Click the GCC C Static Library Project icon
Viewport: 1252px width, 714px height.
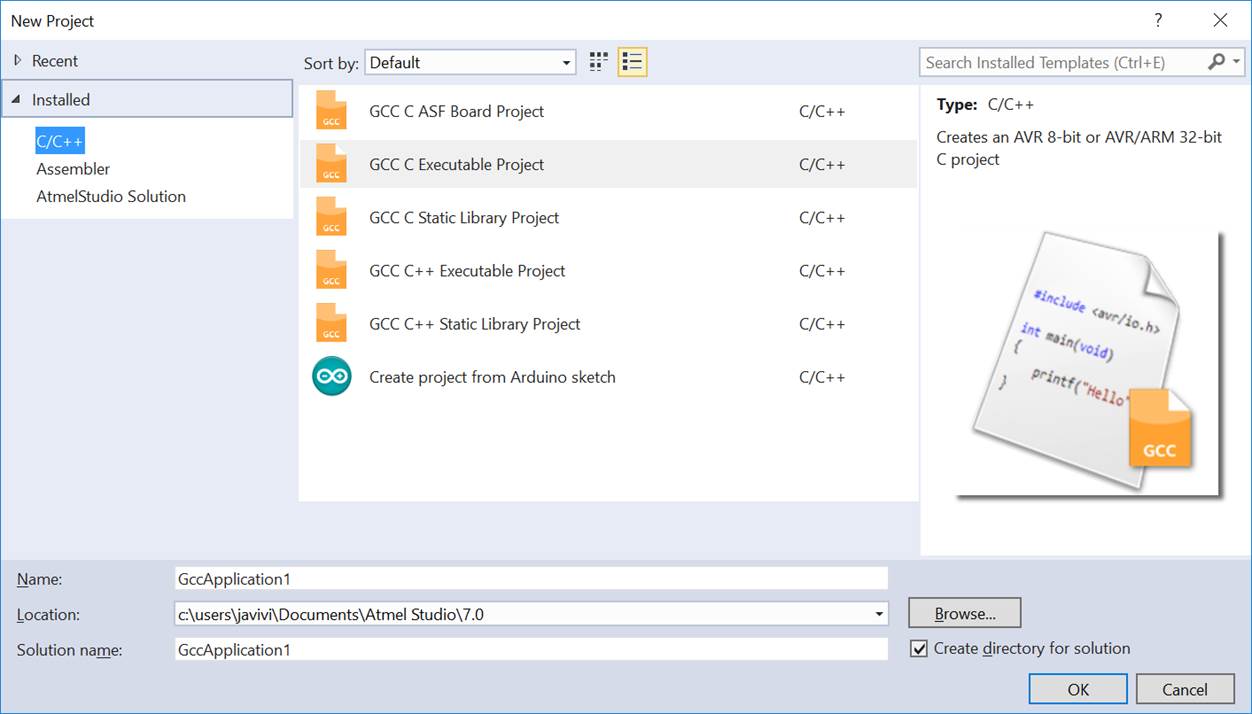[x=331, y=217]
